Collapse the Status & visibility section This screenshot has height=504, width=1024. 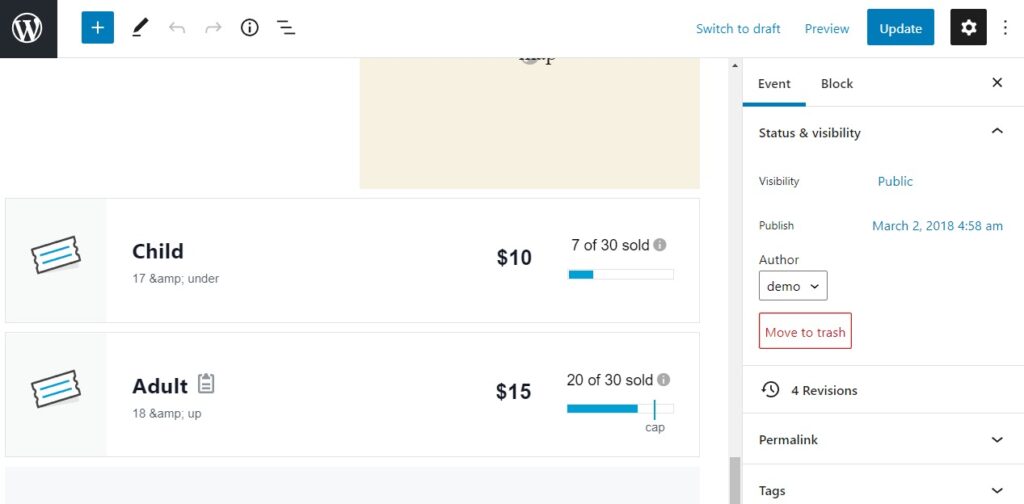[996, 132]
